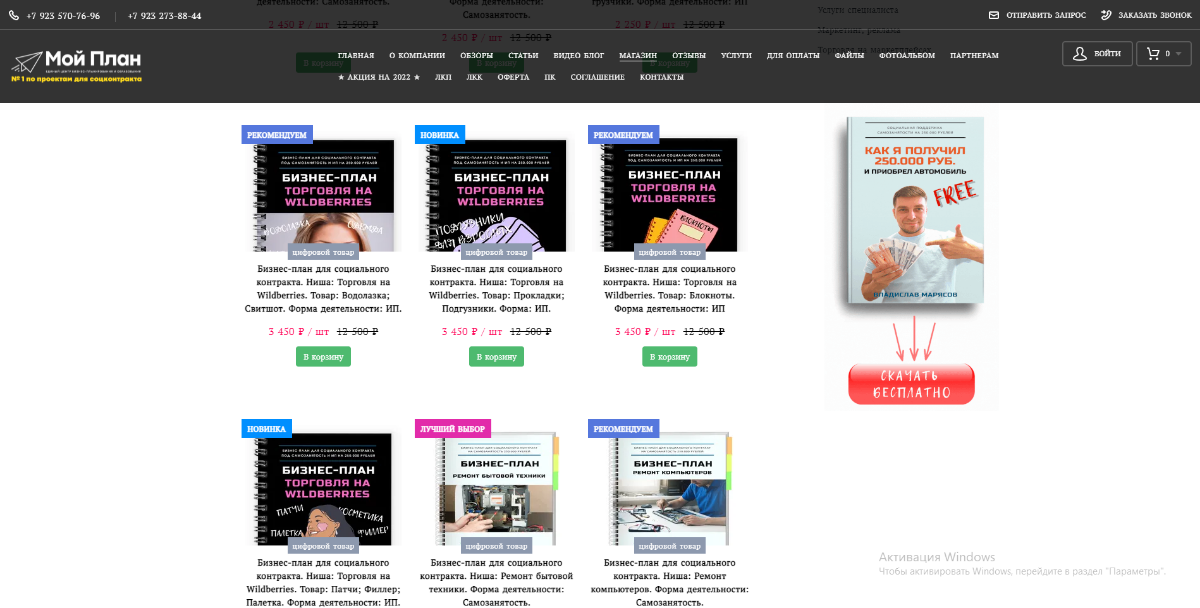Open the Ремонт компьютеров product thumbnail
This screenshot has height=608, width=1200.
click(x=670, y=490)
